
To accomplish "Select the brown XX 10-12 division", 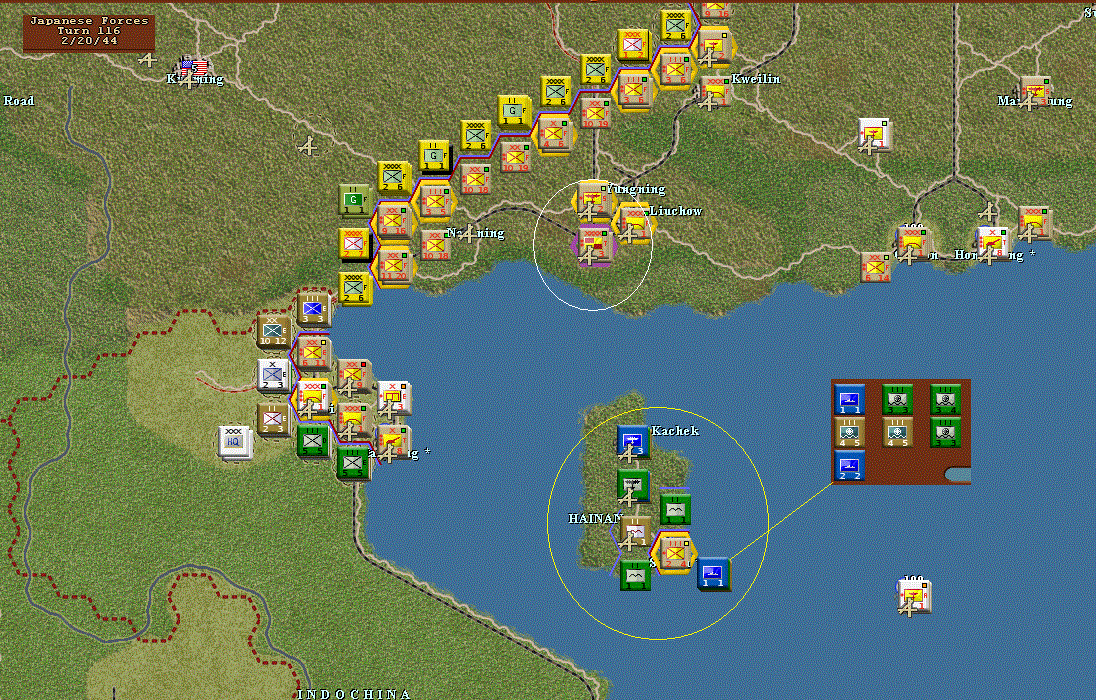I will click(x=273, y=333).
